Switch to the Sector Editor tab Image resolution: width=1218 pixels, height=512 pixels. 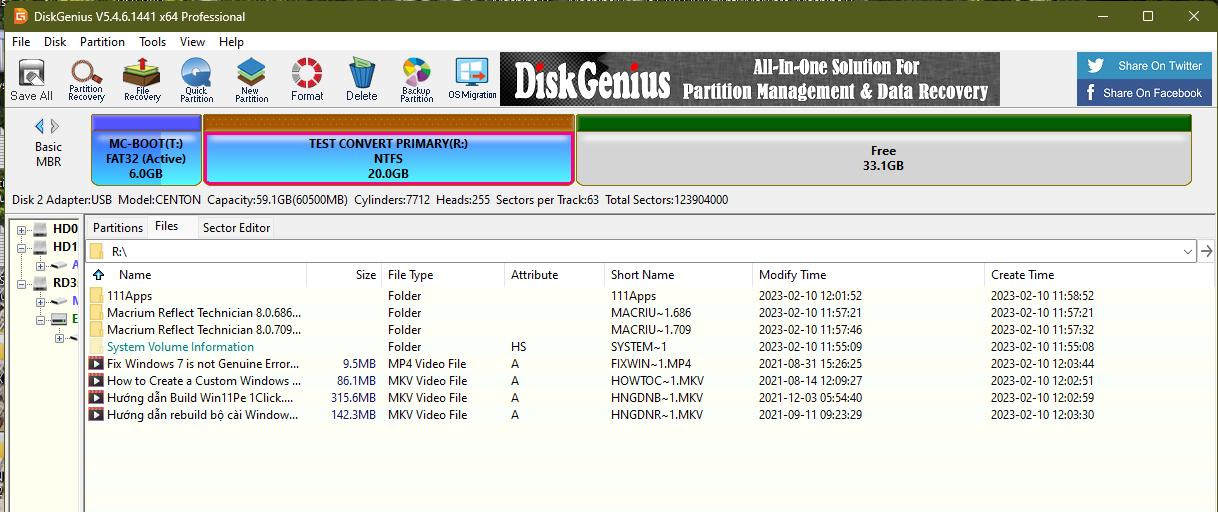tap(236, 228)
